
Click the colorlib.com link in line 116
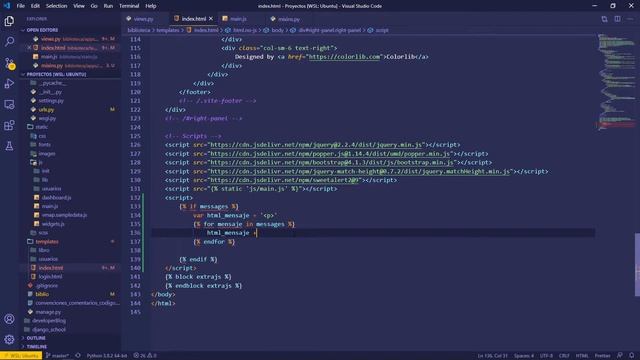(x=344, y=57)
